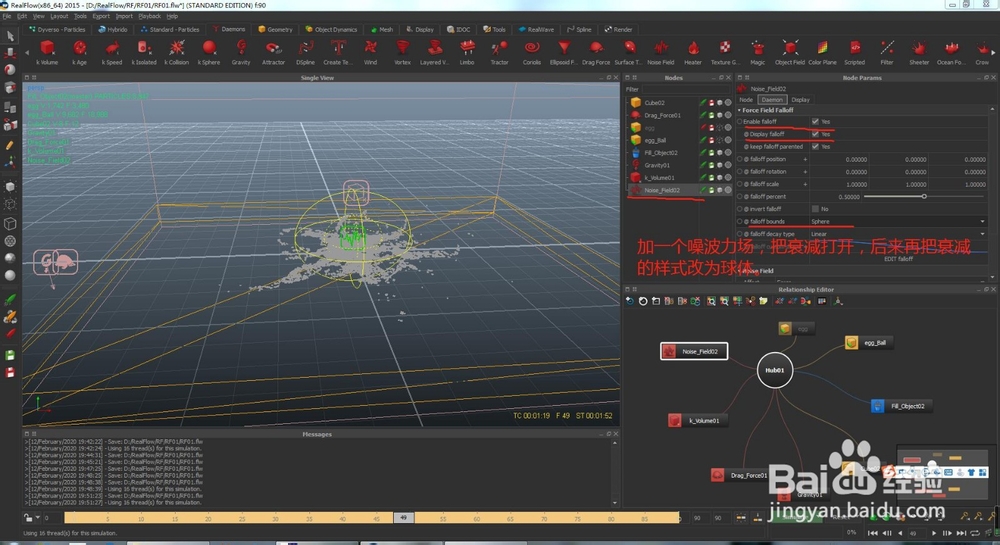The image size is (1000, 545).
Task: Adjust the falloff percent slider
Action: pyautogui.click(x=923, y=196)
